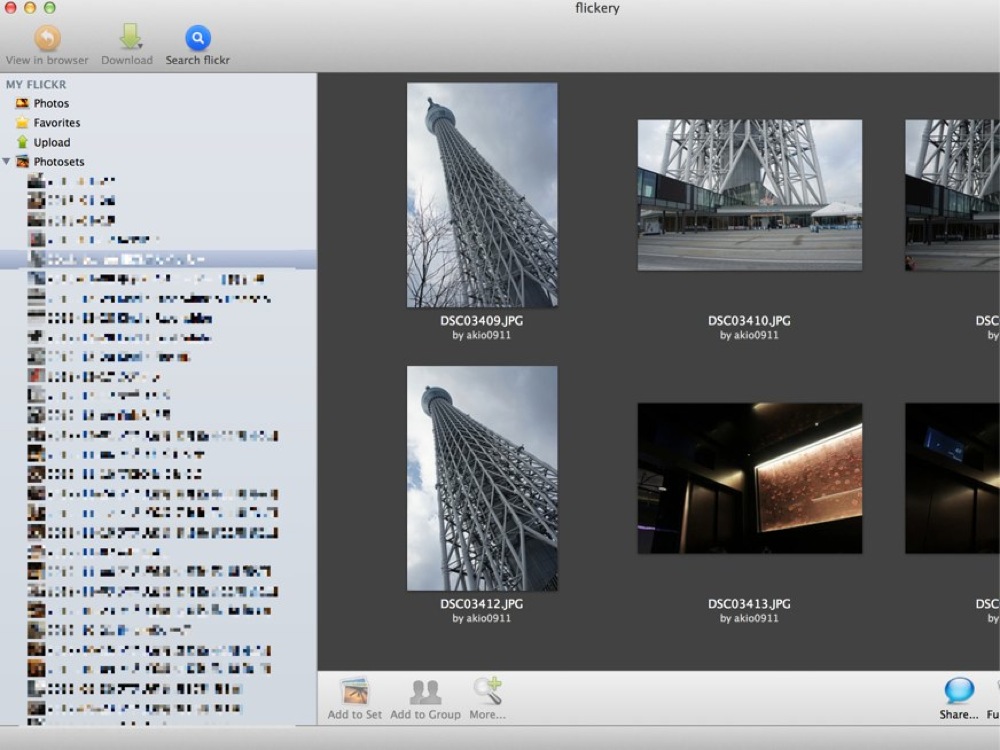
Task: Click the Add to Group people icon
Action: pos(425,691)
